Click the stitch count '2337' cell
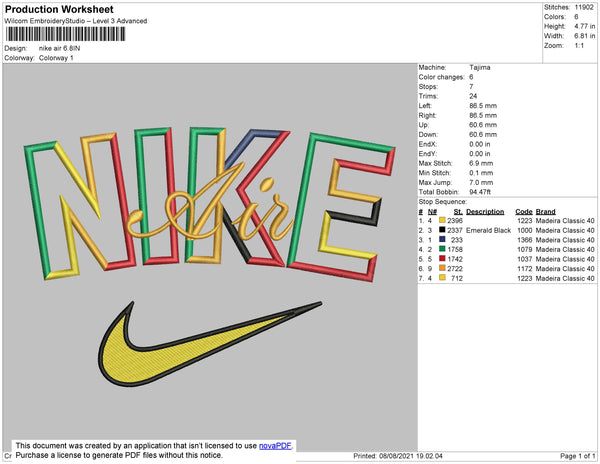 click(455, 230)
